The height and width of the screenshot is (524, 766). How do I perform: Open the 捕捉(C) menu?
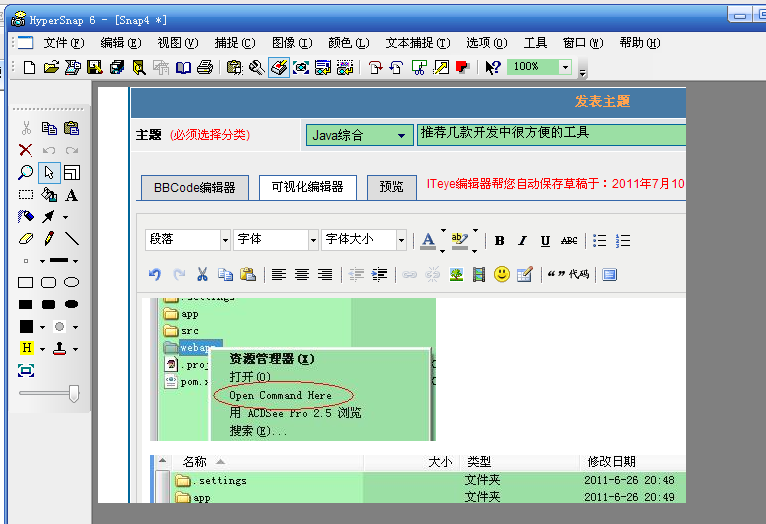pos(235,43)
